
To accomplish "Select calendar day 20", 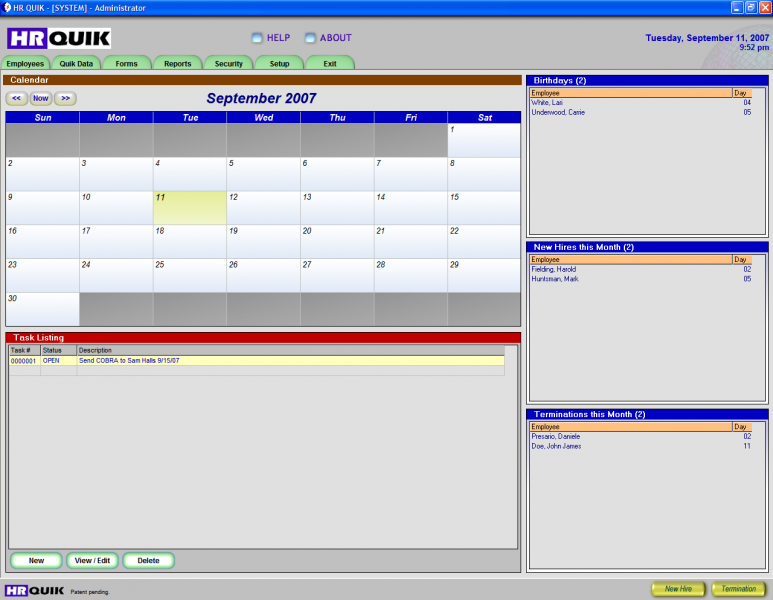I will [337, 242].
